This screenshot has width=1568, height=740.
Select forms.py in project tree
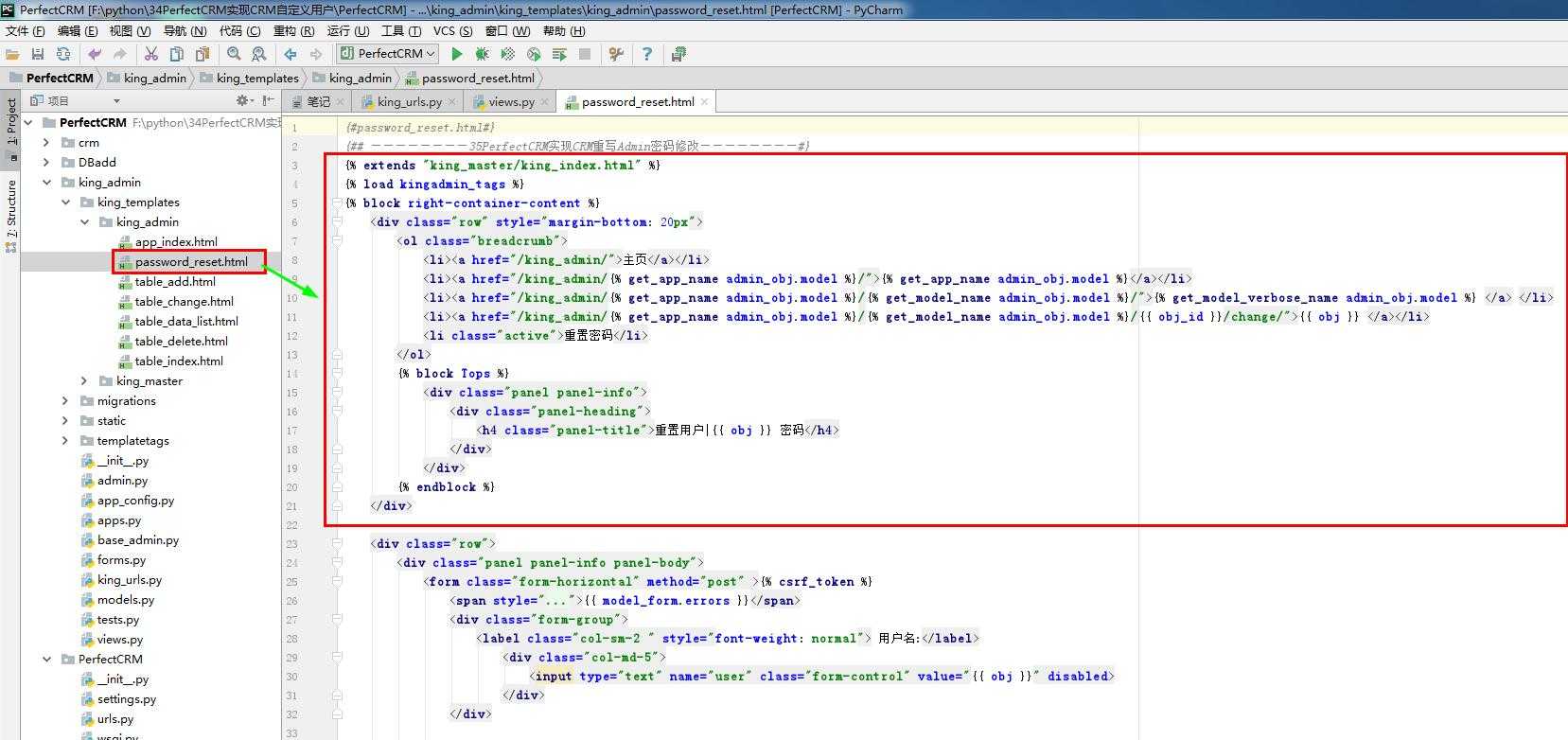pyautogui.click(x=121, y=559)
